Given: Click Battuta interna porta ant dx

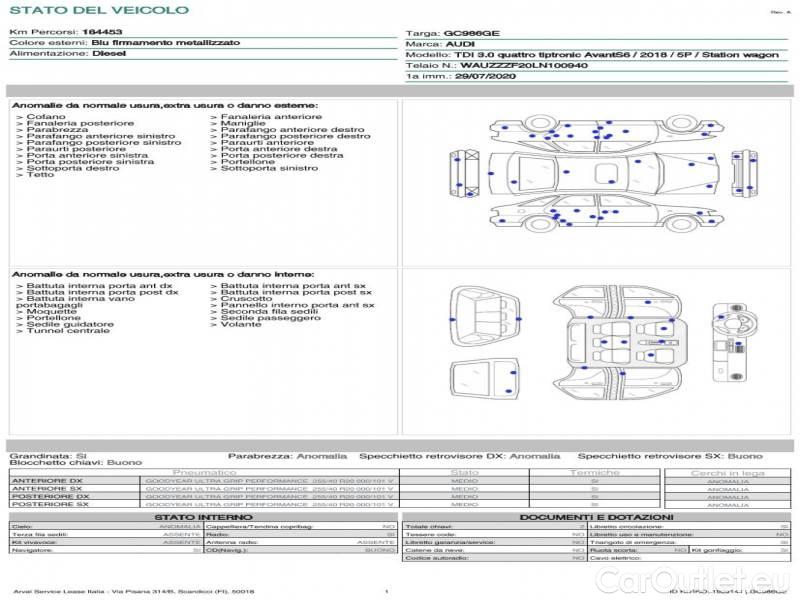Looking at the screenshot, I should point(99,286).
